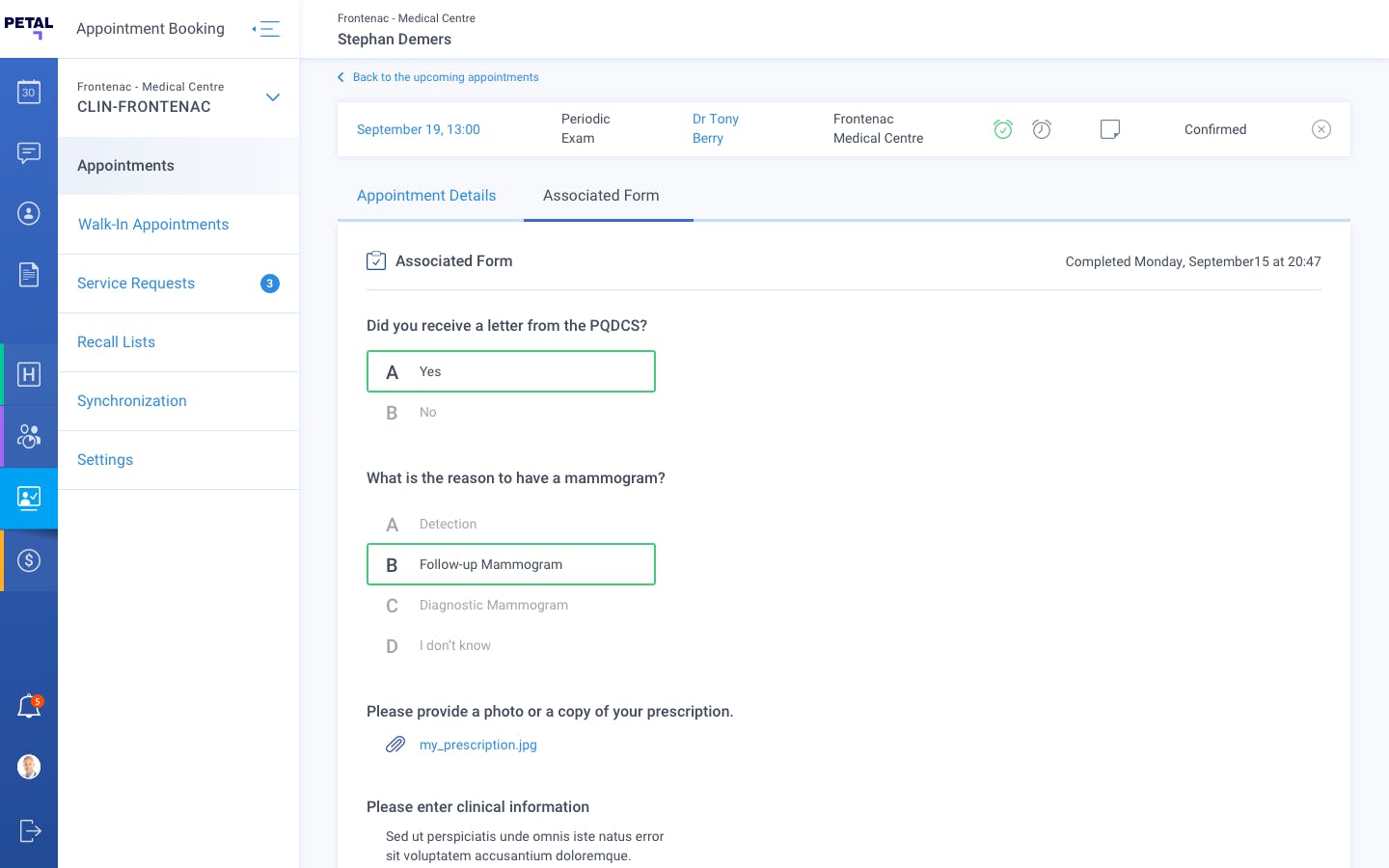This screenshot has width=1389, height=868.
Task: Click the user profile avatar photo
Action: click(x=29, y=767)
